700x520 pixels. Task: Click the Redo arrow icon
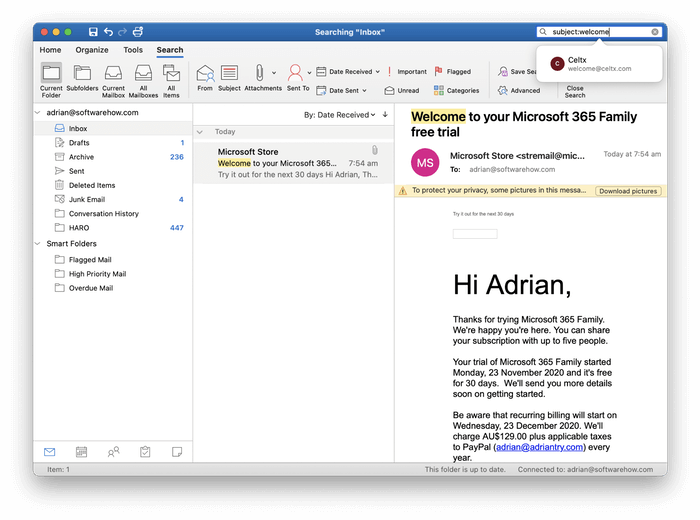122,32
